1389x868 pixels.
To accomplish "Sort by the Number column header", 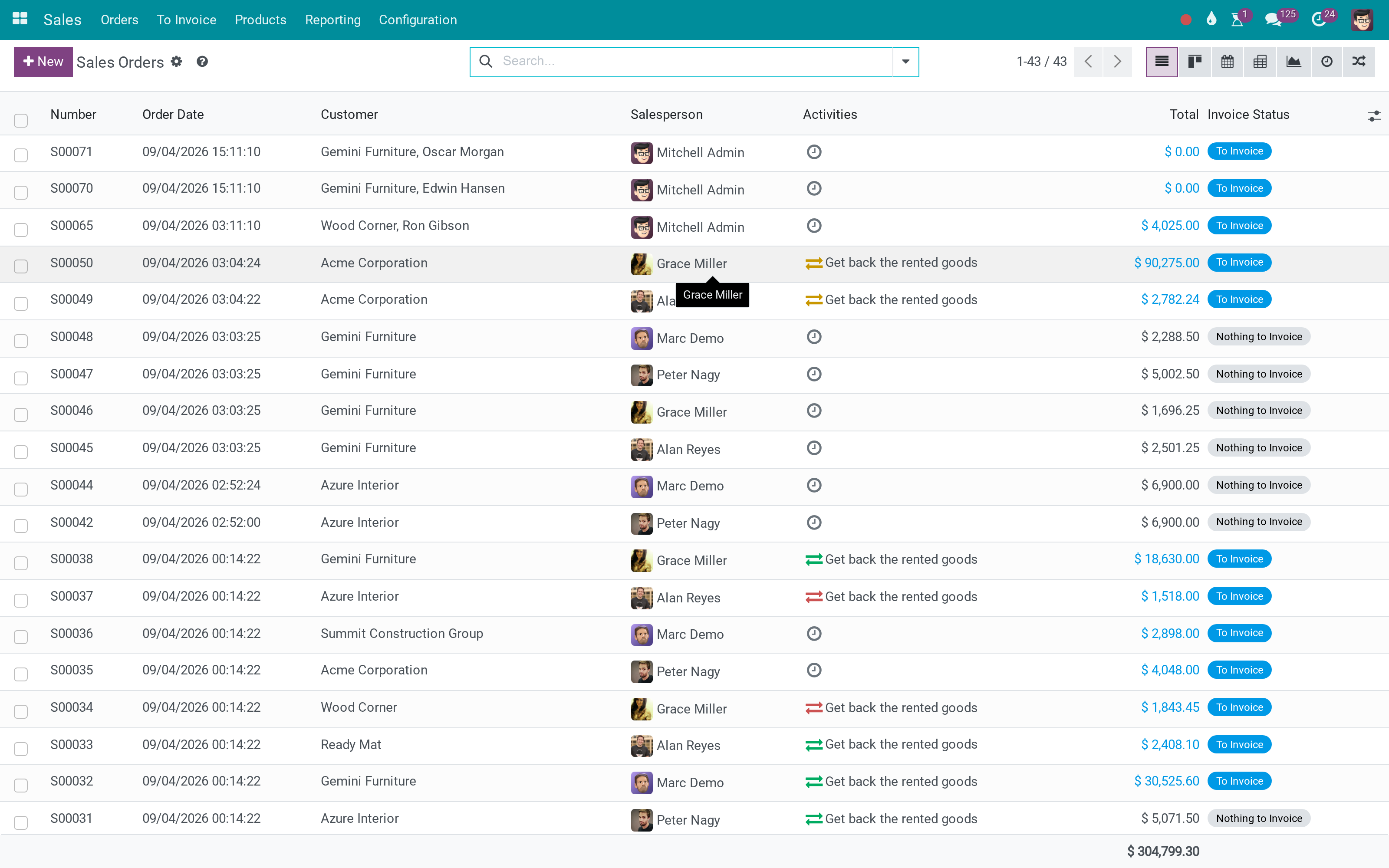I will (73, 114).
